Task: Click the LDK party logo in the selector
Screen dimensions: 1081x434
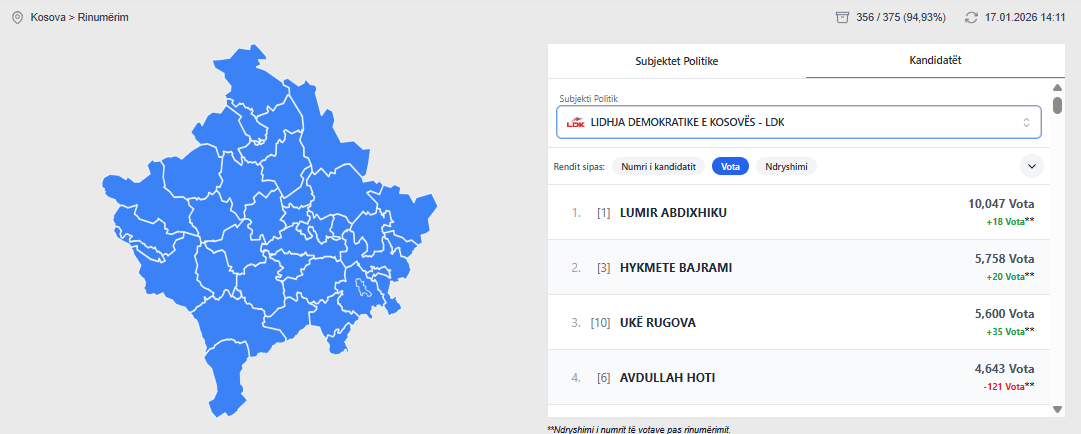Action: [x=575, y=122]
